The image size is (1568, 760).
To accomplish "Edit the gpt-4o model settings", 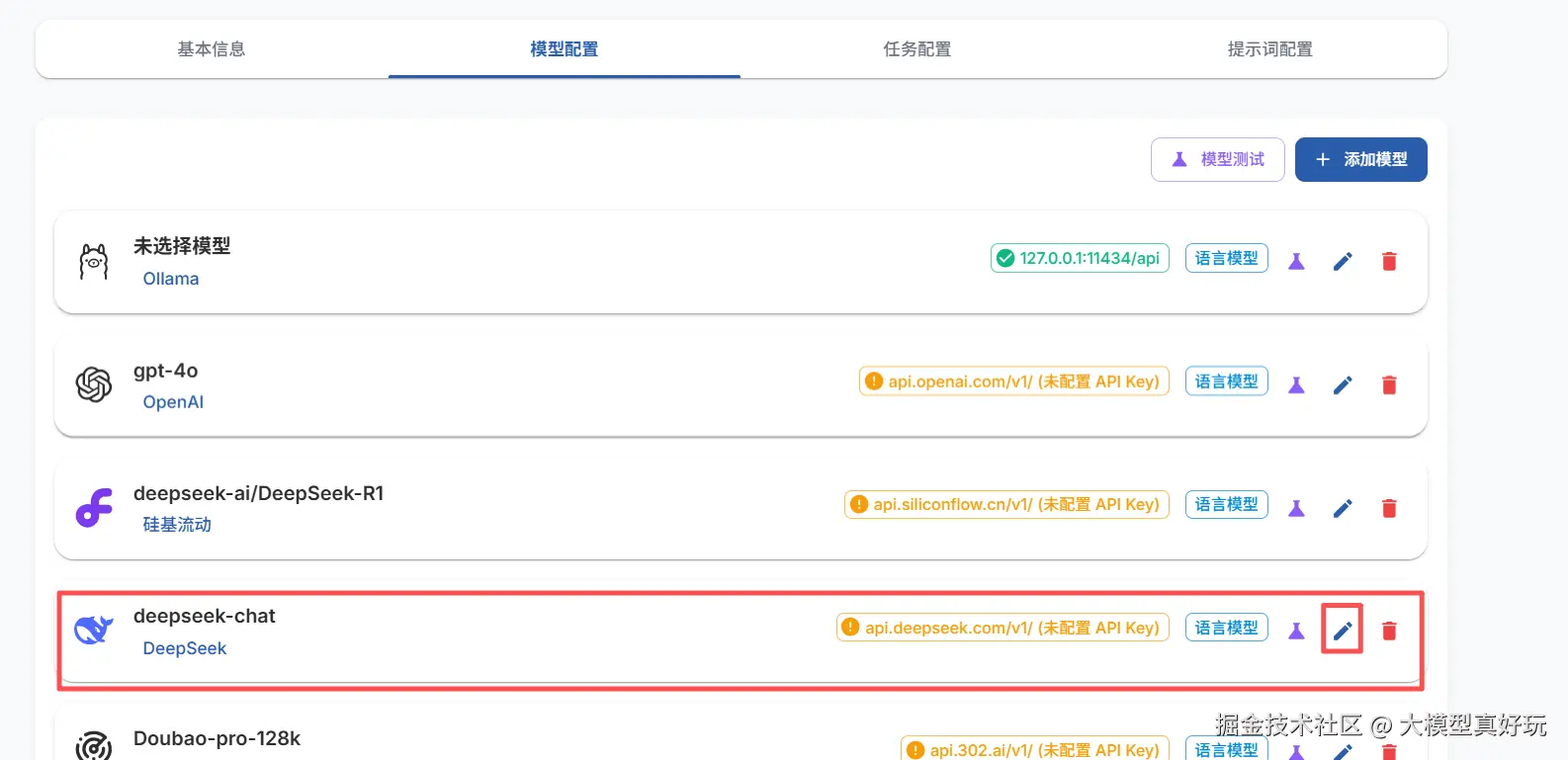I will 1342,384.
